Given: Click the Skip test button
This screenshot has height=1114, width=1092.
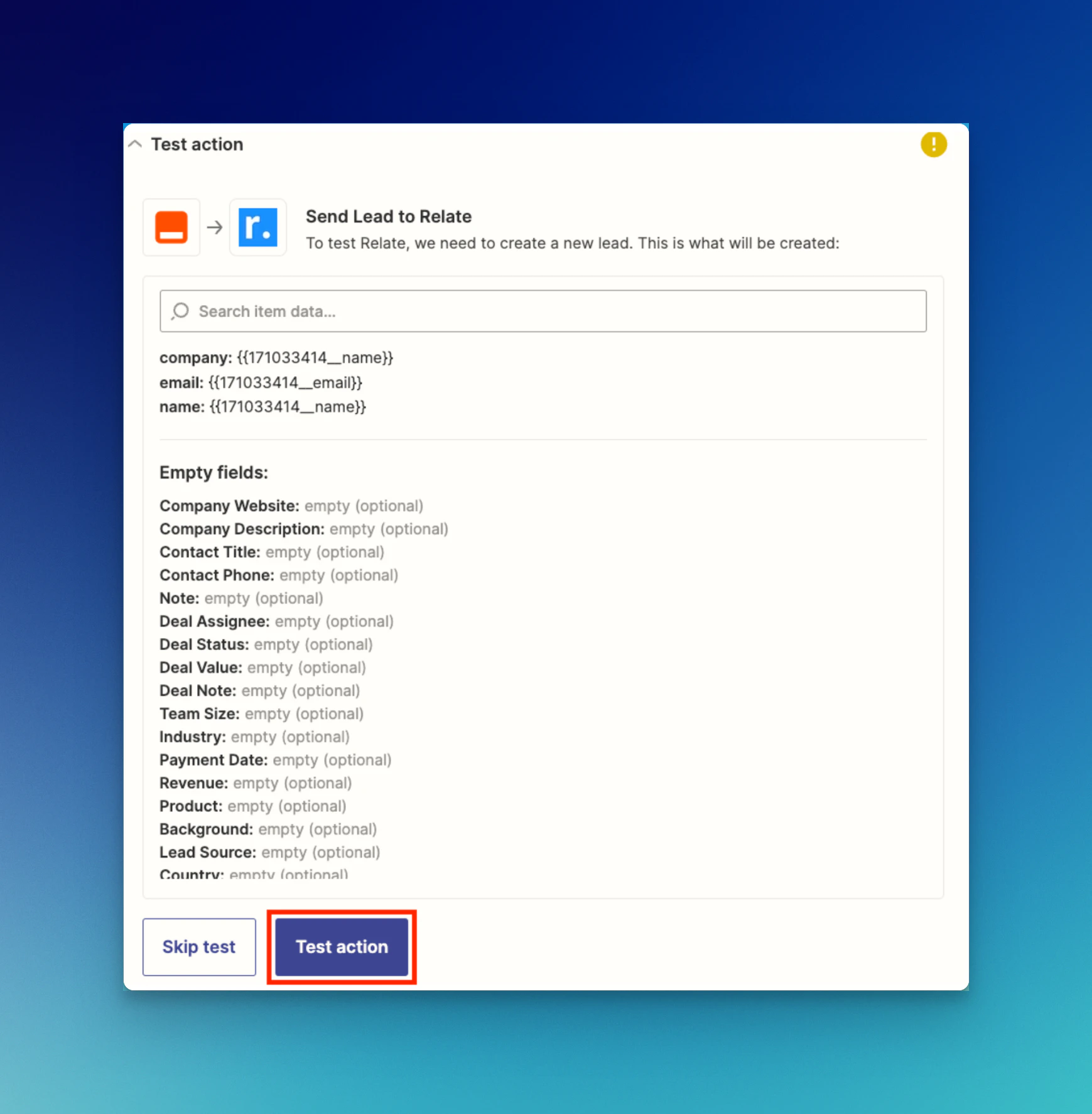Looking at the screenshot, I should point(199,946).
